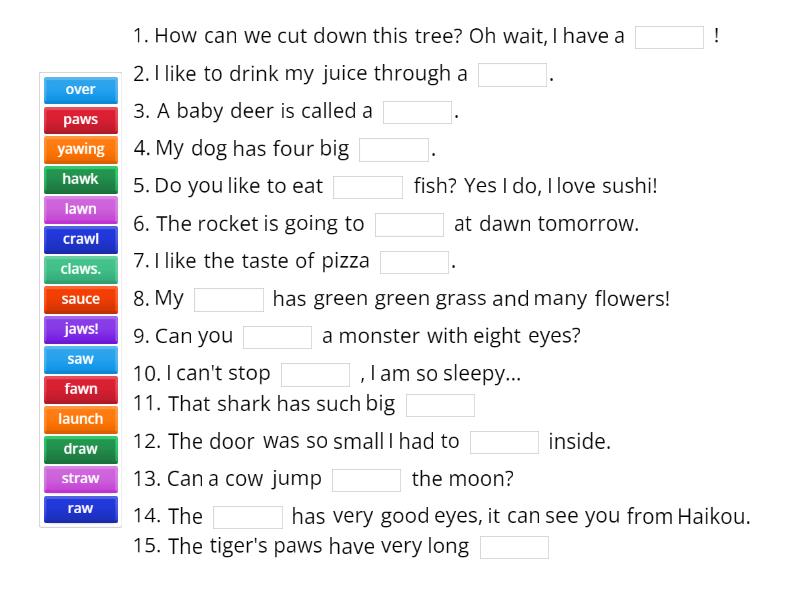This screenshot has height=600, width=800.
Task: Select the 'crawl' word tile
Action: click(80, 239)
